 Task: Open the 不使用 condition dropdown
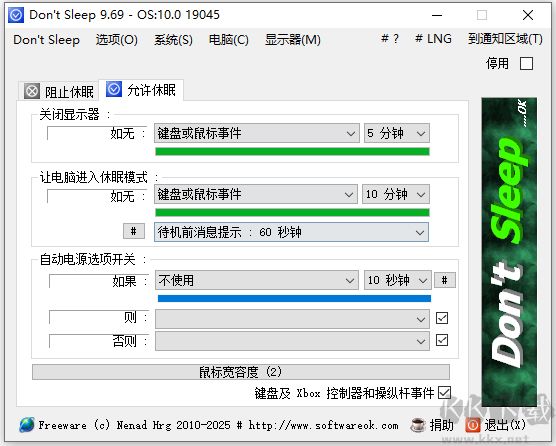256,280
